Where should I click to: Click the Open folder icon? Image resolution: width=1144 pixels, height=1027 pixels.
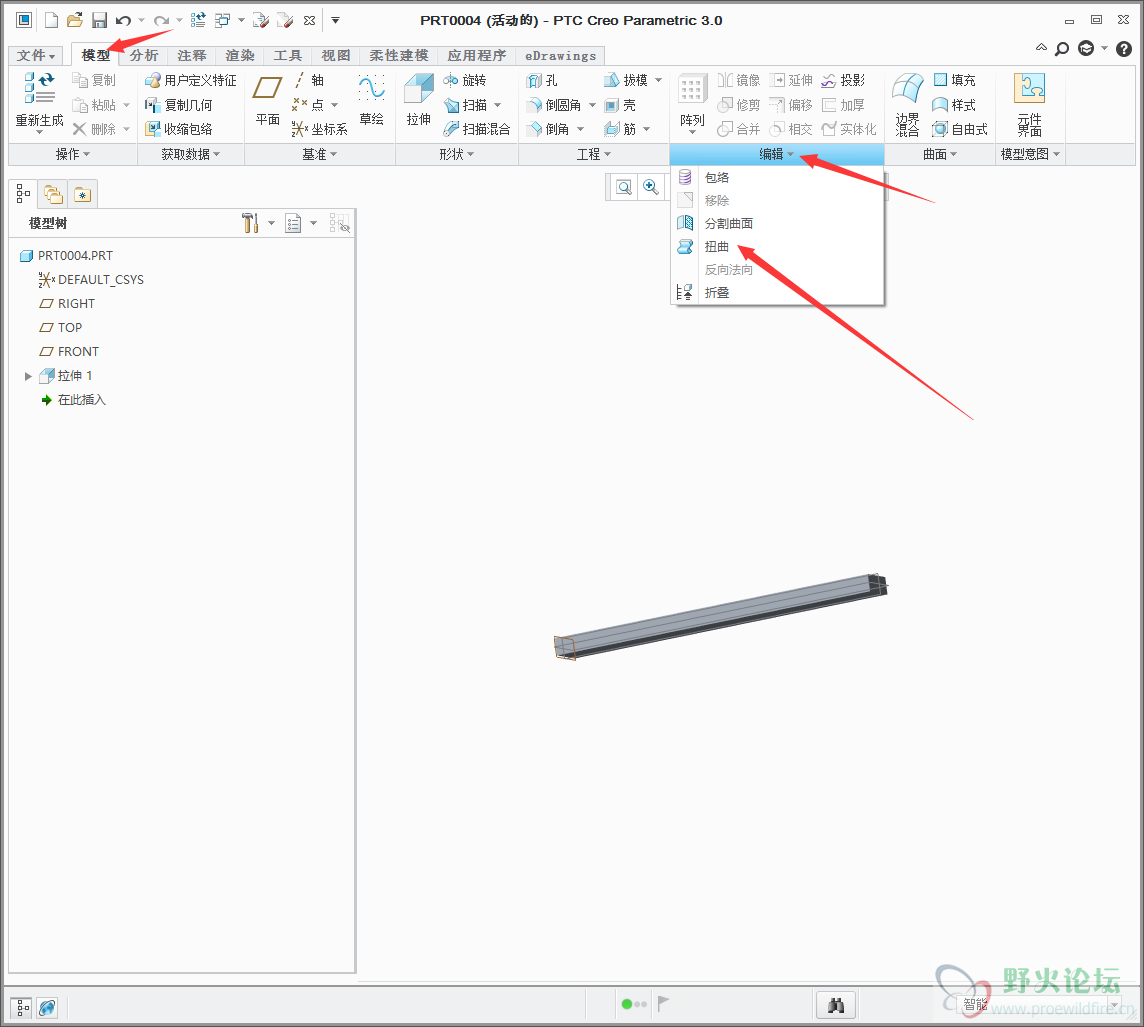tap(74, 20)
